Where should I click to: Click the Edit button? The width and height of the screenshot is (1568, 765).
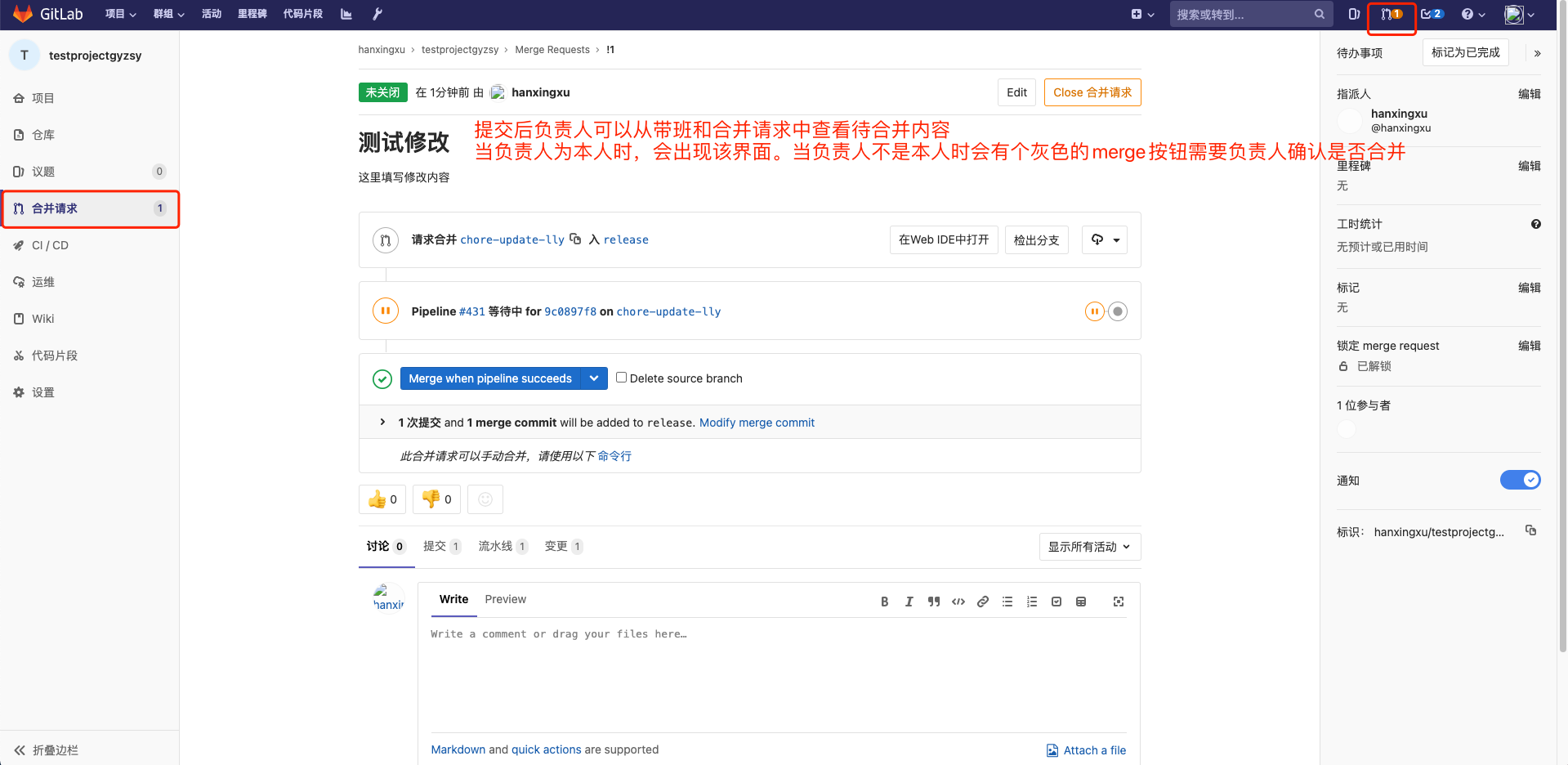point(1016,92)
